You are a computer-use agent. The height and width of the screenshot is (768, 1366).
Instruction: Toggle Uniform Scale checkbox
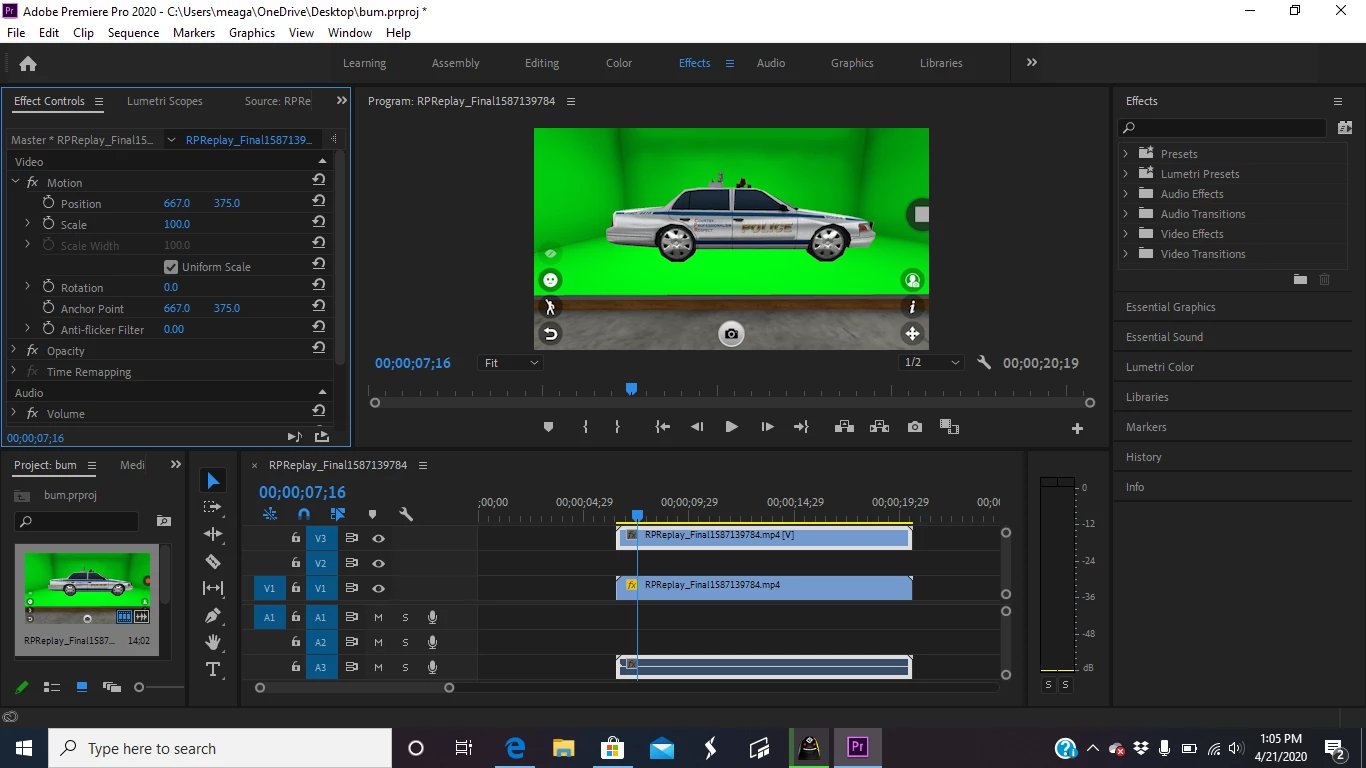171,267
